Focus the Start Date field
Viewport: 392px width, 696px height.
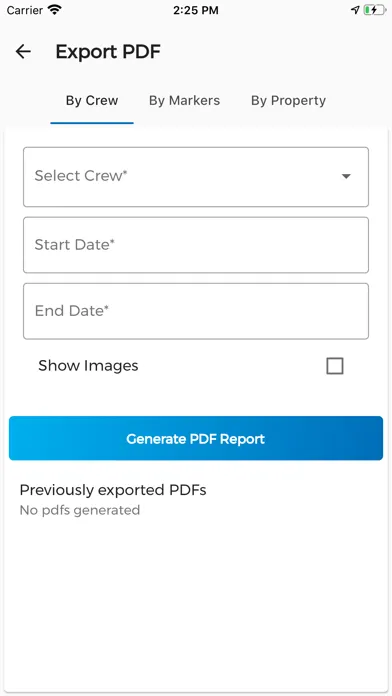pyautogui.click(x=196, y=245)
